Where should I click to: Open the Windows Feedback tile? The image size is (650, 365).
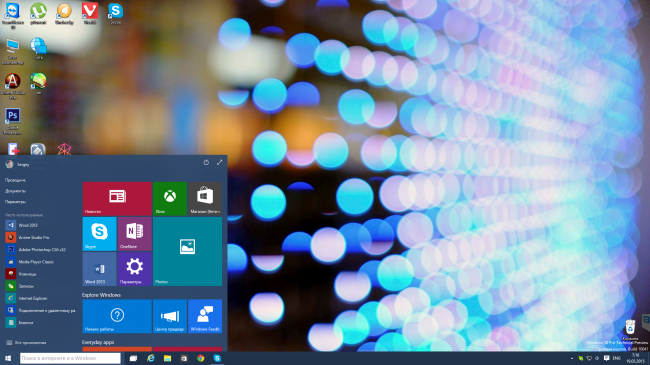(x=205, y=316)
